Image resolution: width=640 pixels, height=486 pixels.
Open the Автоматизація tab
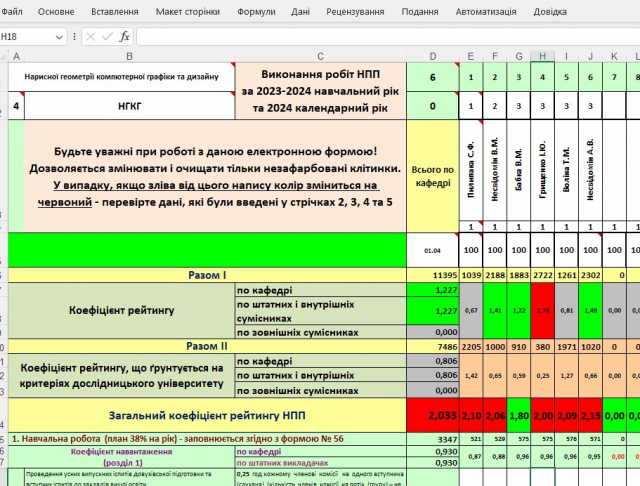click(x=486, y=11)
